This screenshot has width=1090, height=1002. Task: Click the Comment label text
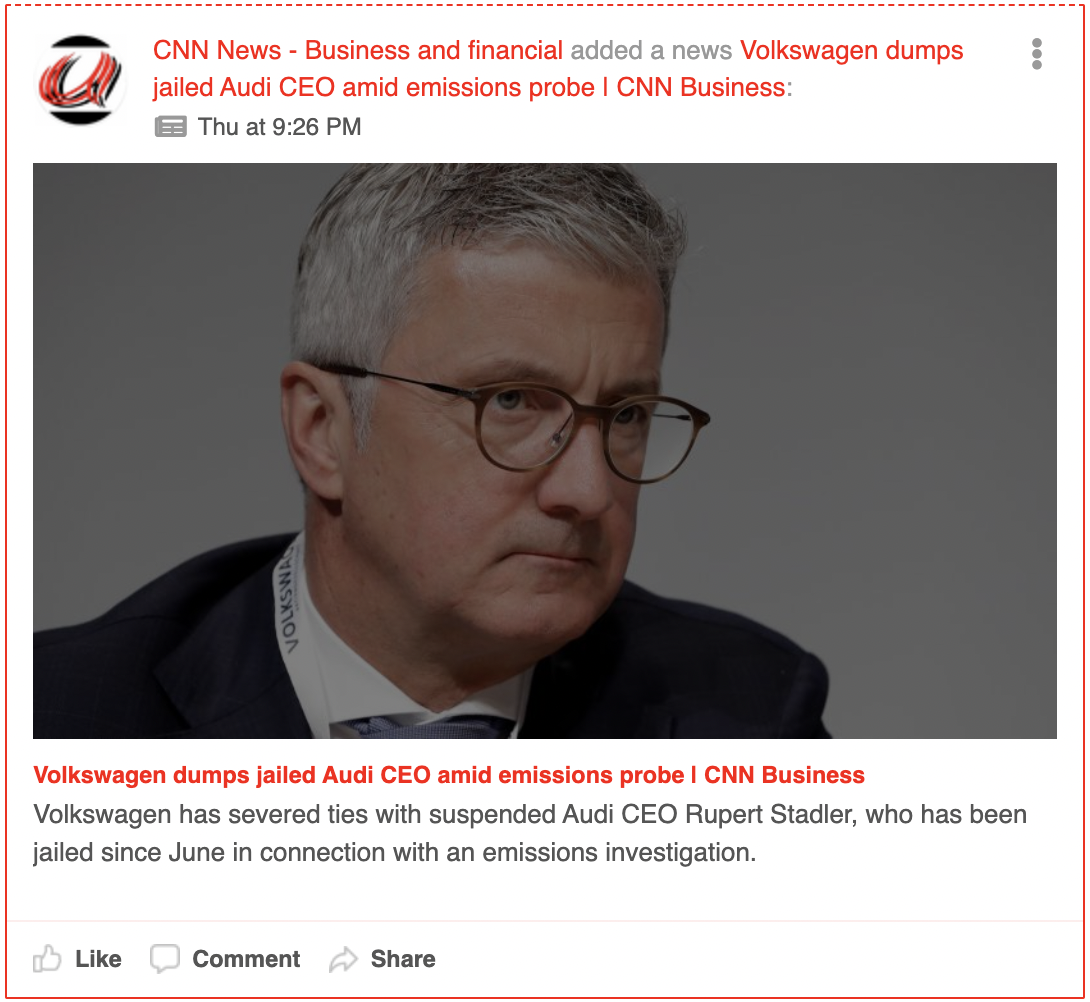(x=246, y=959)
